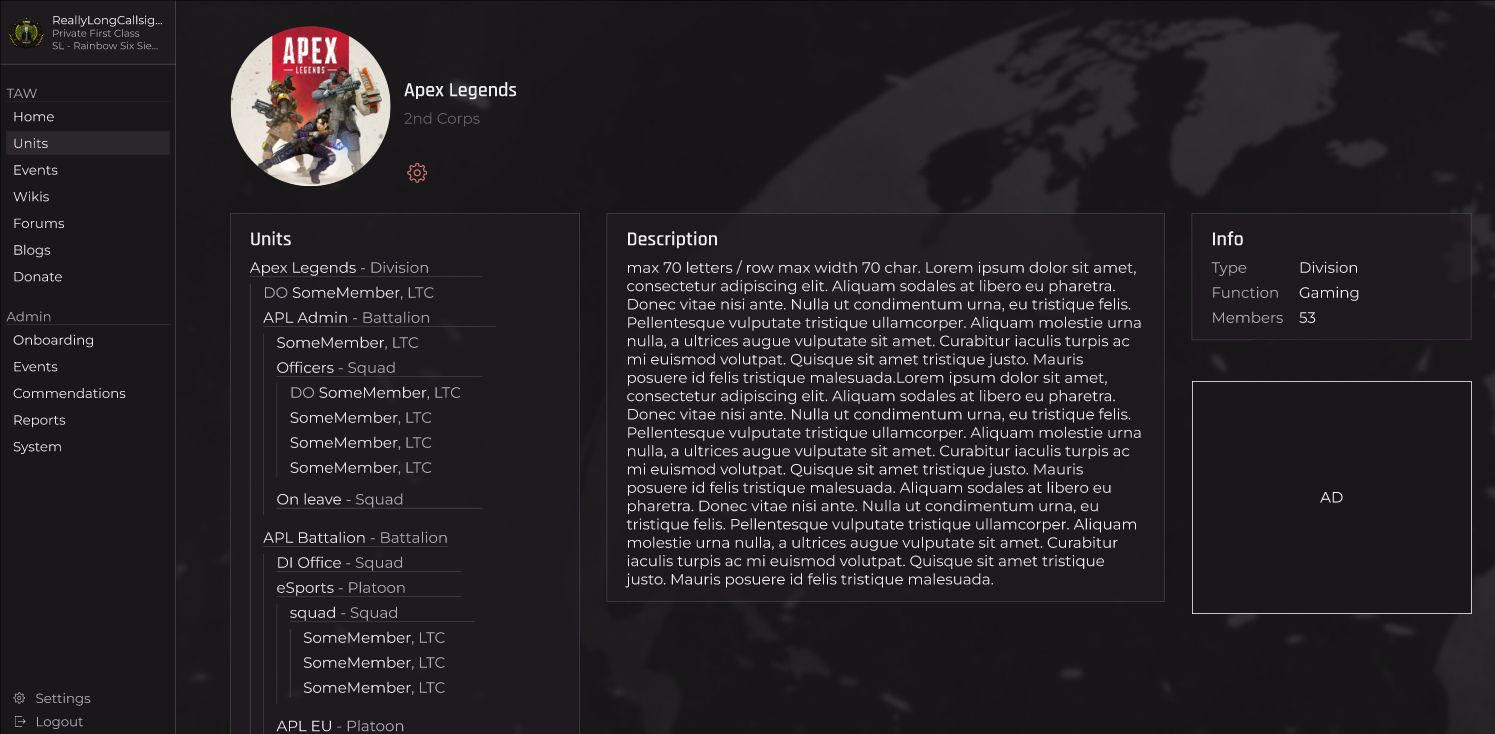Click SomeMember directly under APL Admin
The height and width of the screenshot is (734, 1495).
[x=347, y=343]
